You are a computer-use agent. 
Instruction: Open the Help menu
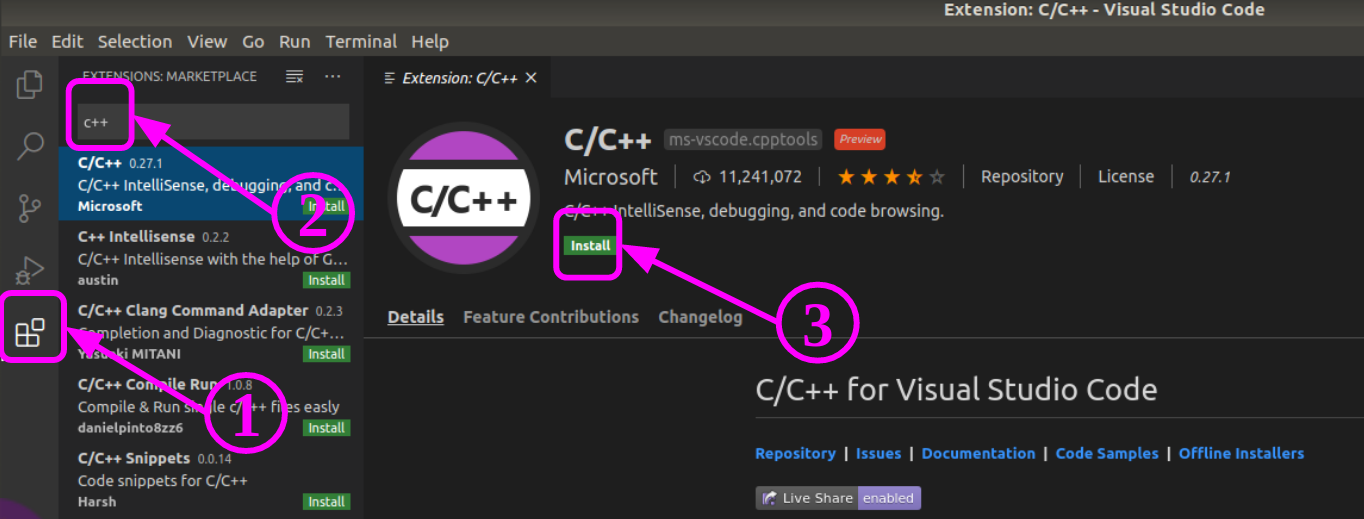coord(430,41)
